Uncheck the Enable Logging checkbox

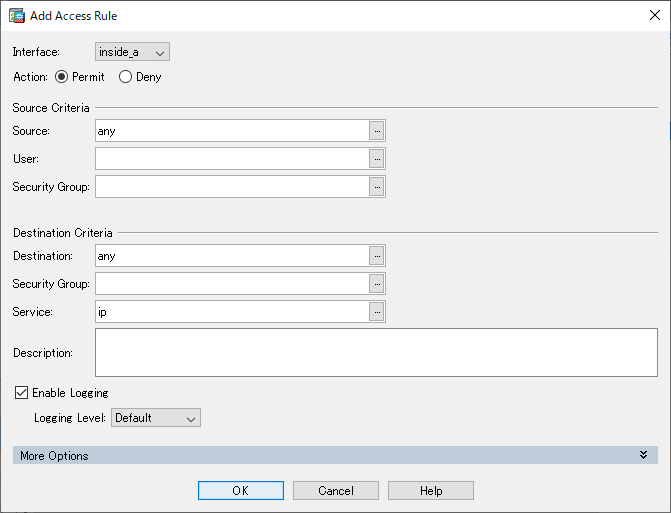[21, 392]
